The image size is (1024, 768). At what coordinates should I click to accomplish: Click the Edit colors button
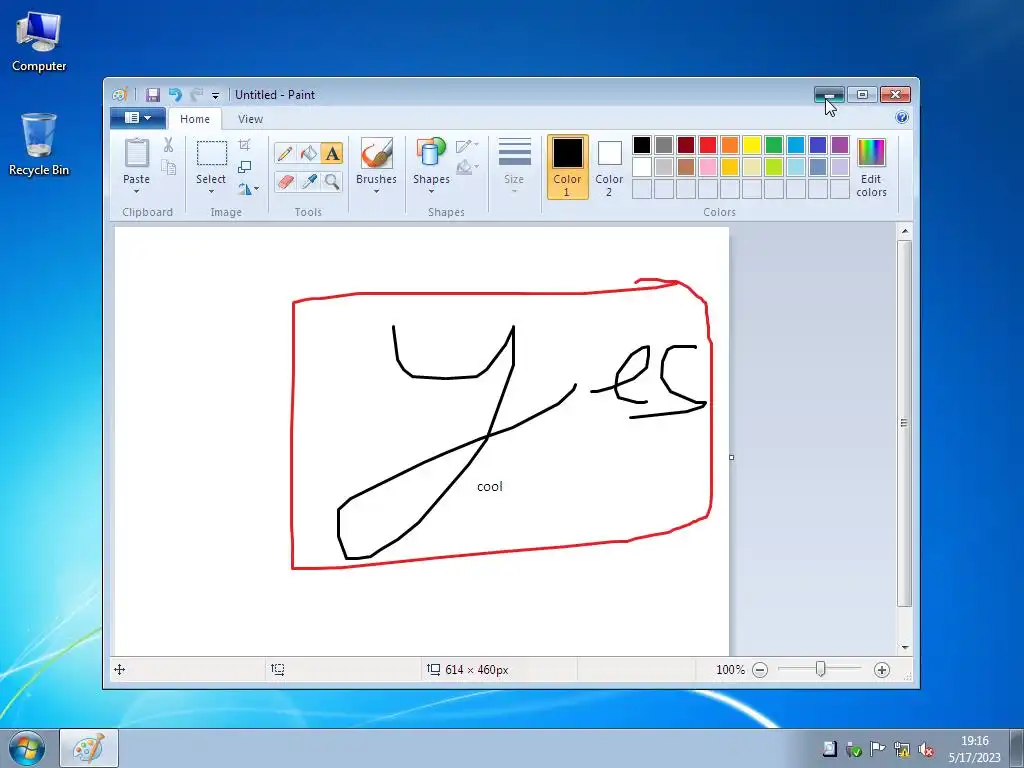pyautogui.click(x=871, y=168)
